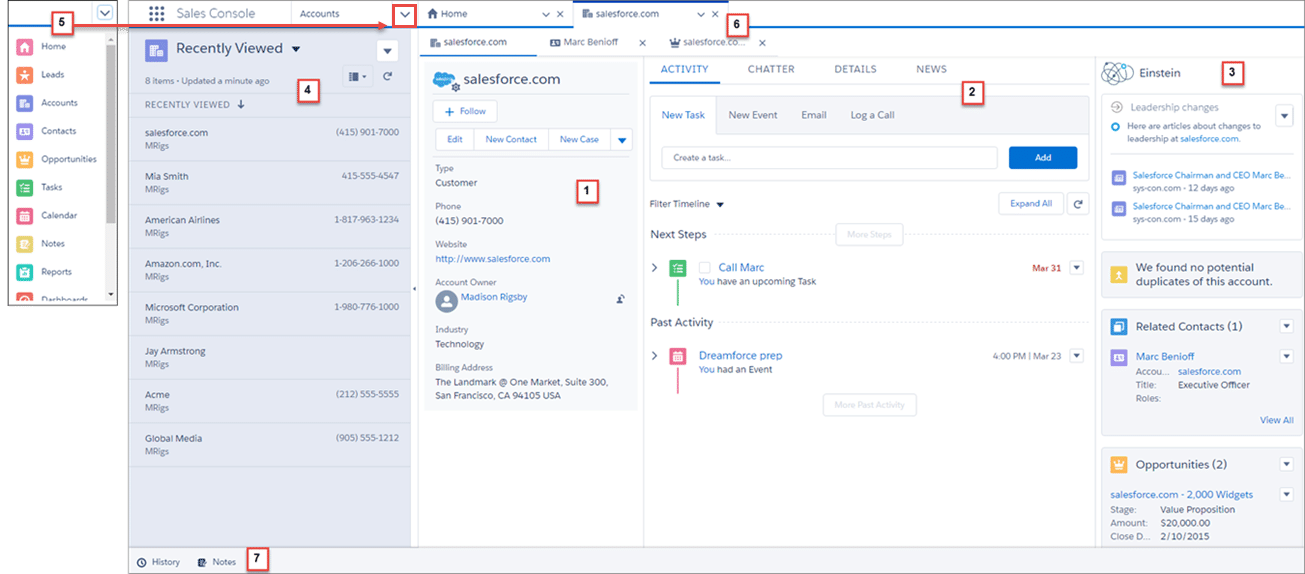
Task: Open History in the utility bar
Action: 159,562
